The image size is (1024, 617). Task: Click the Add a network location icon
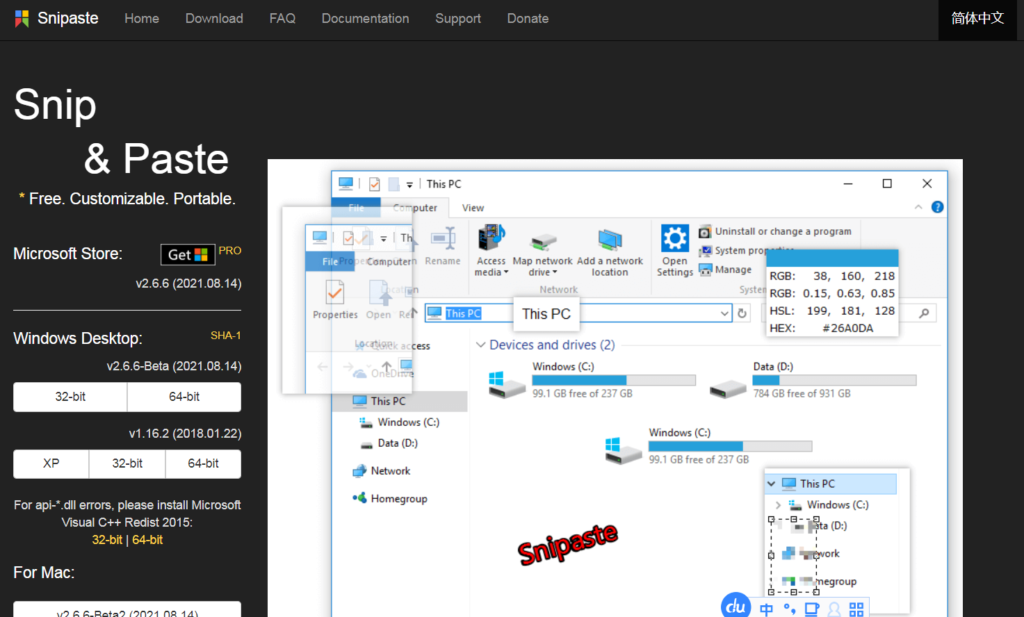pos(609,240)
